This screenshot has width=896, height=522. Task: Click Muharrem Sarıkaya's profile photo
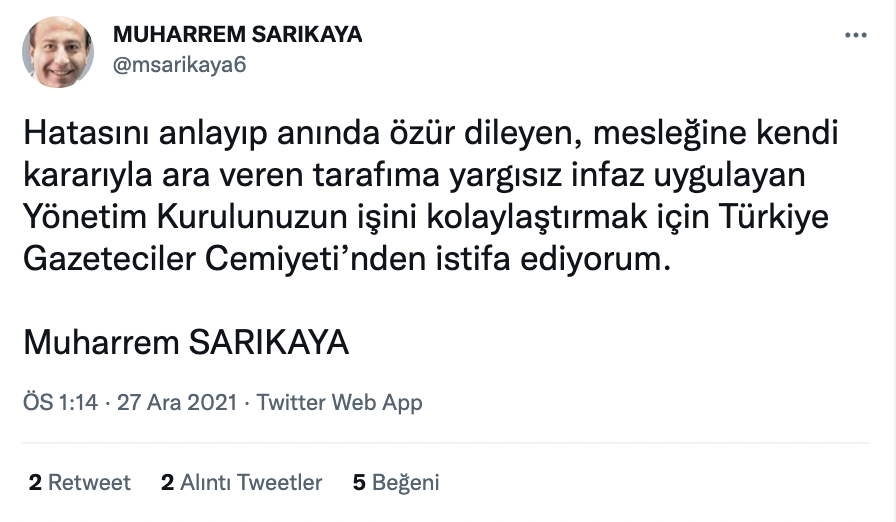[x=58, y=52]
